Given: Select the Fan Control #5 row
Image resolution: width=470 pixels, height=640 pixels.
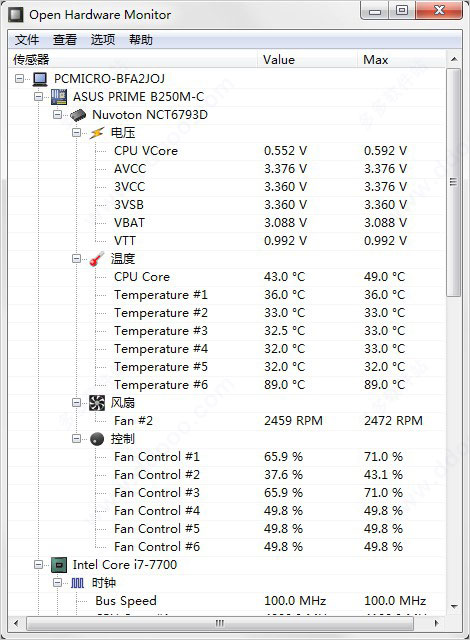Looking at the screenshot, I should click(227, 529).
